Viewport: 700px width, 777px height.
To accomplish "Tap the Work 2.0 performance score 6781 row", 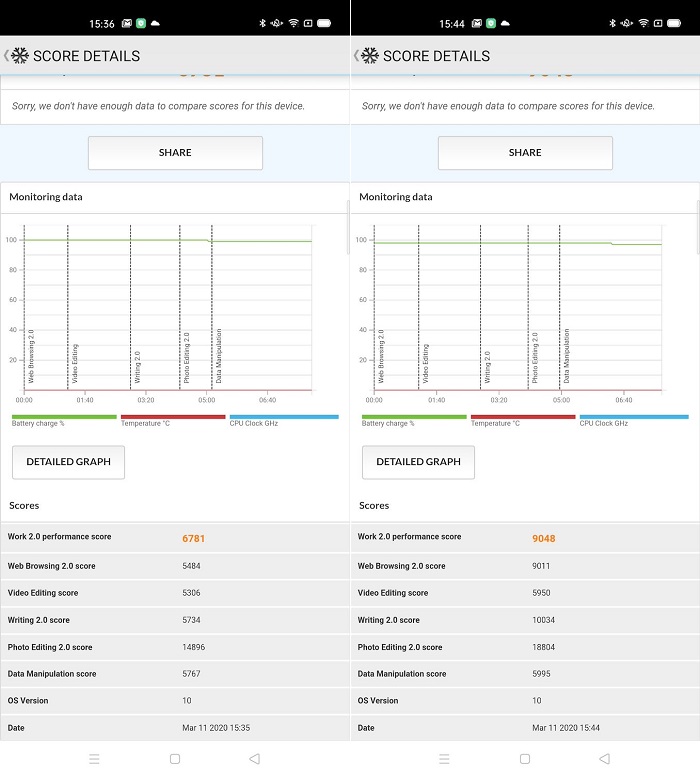I will (x=175, y=538).
